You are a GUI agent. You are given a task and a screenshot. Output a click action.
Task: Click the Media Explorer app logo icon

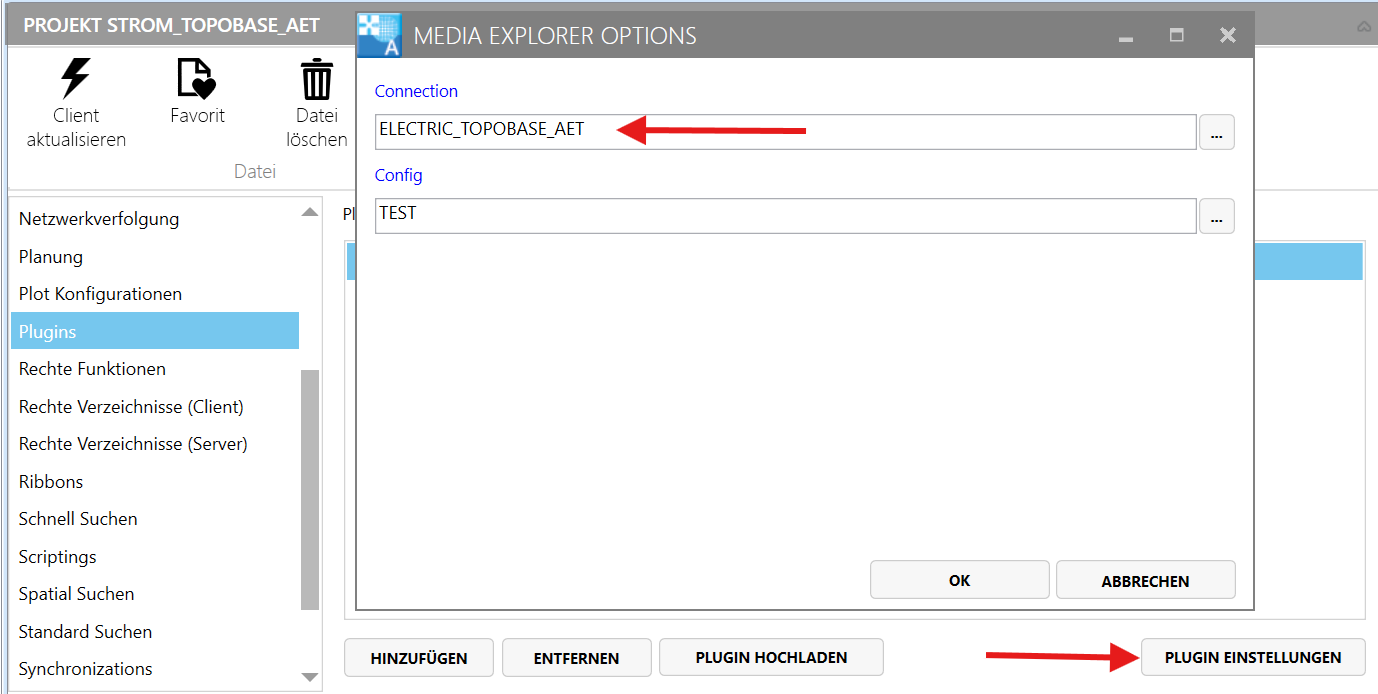point(379,36)
